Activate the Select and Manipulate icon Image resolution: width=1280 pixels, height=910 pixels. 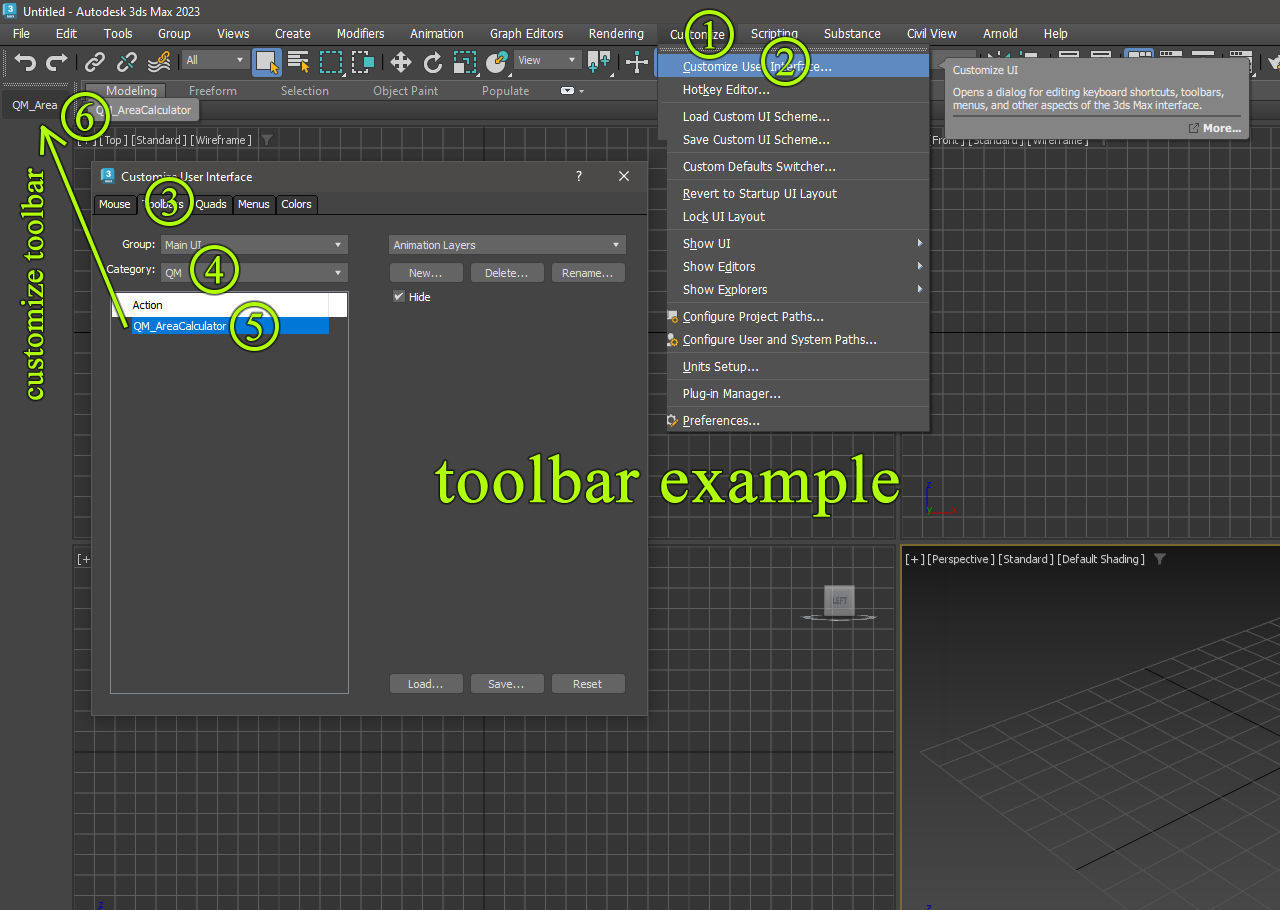pos(637,63)
